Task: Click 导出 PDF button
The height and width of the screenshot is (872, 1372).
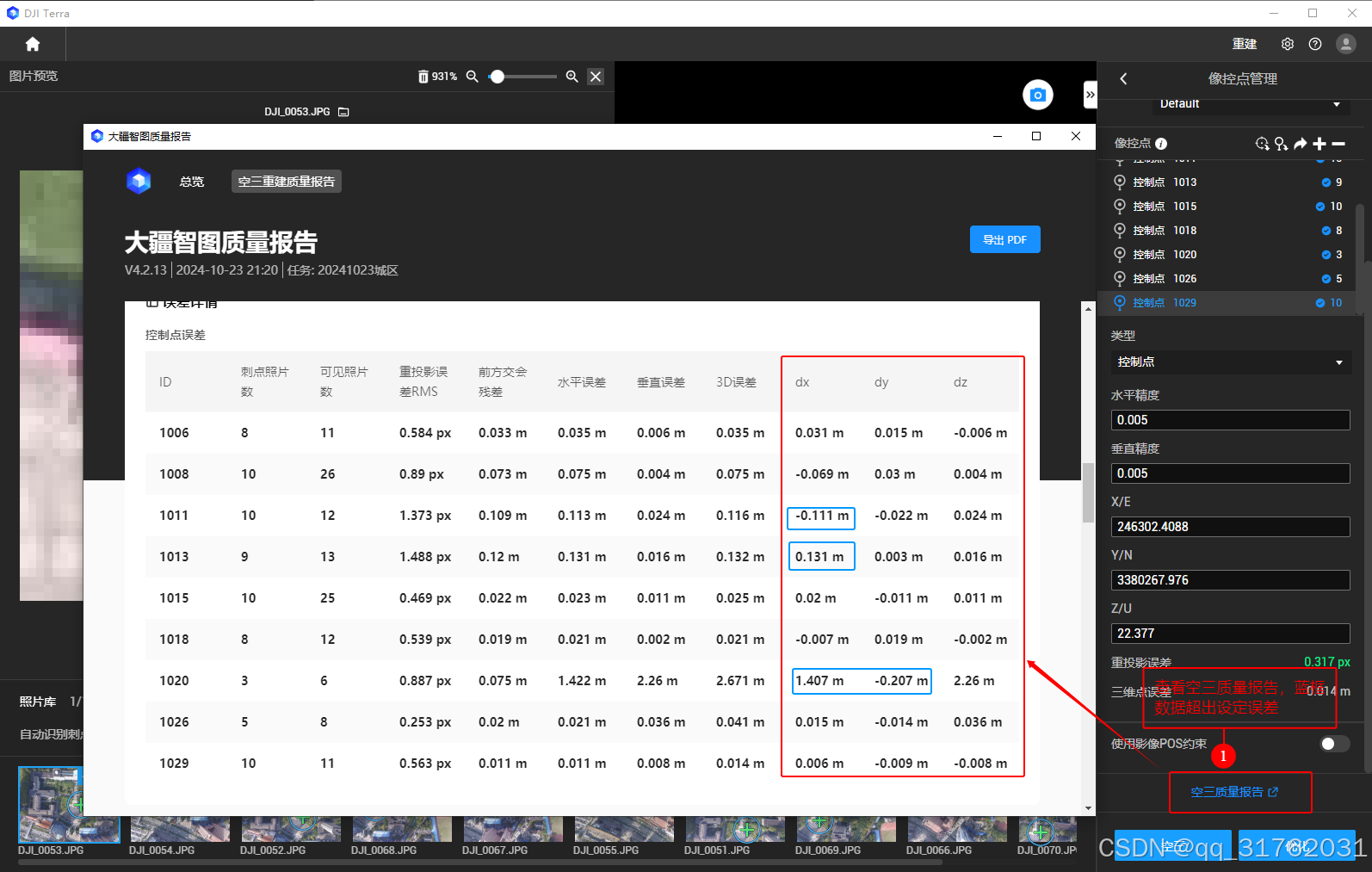Action: (x=1005, y=239)
